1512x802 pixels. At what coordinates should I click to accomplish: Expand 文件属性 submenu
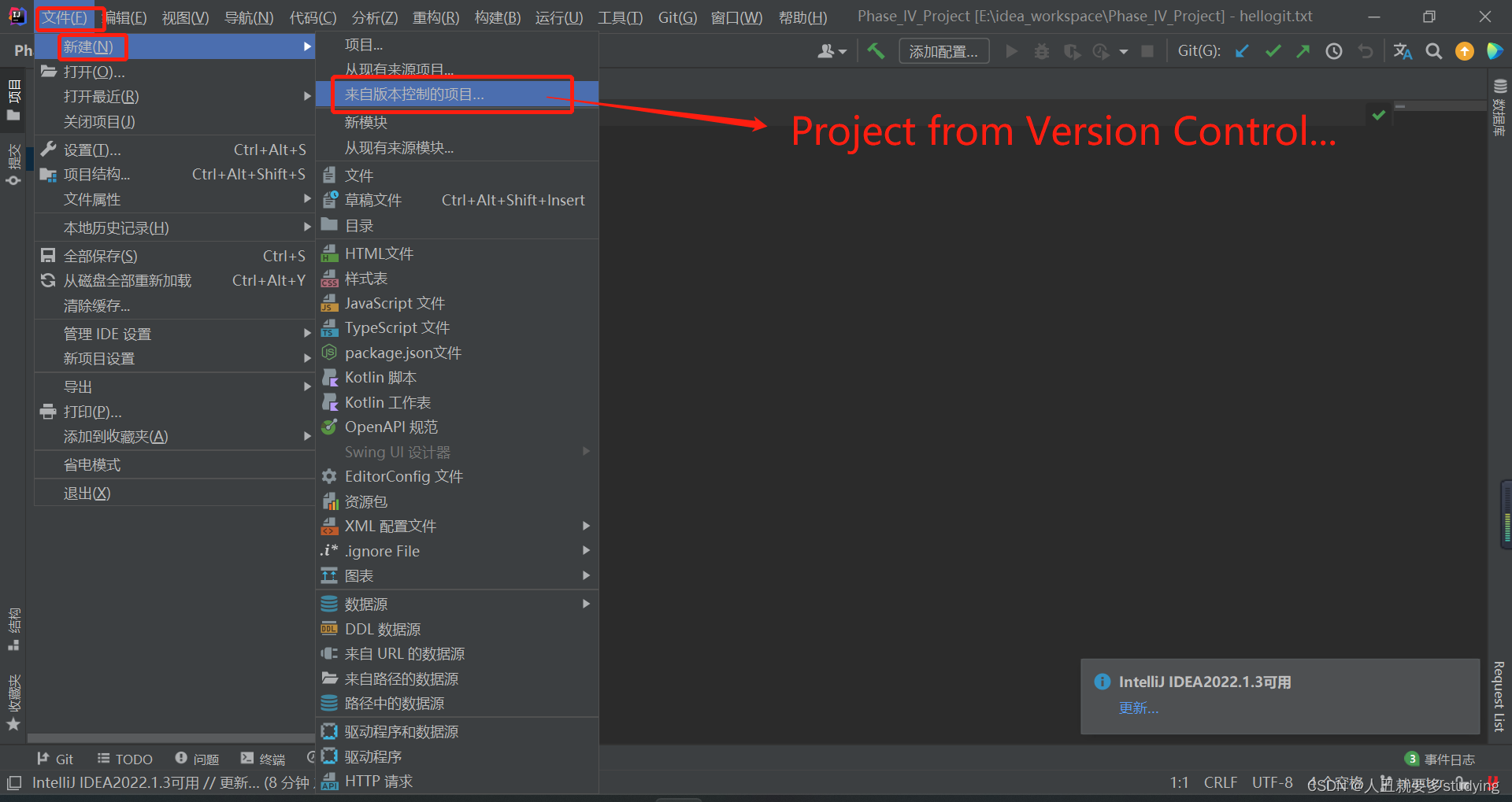[x=175, y=199]
